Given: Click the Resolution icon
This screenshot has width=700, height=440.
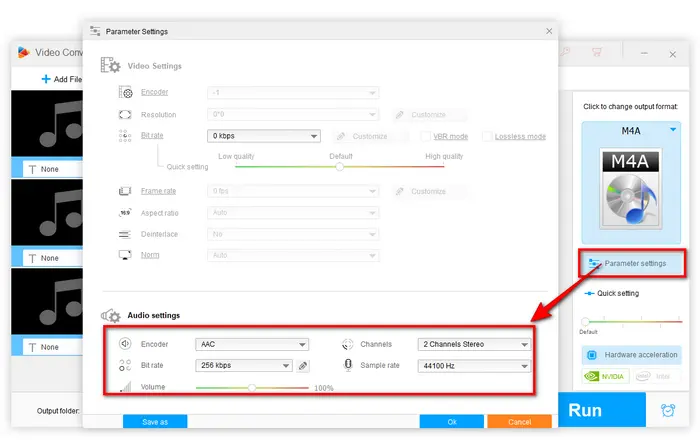Looking at the screenshot, I should click(x=125, y=115).
